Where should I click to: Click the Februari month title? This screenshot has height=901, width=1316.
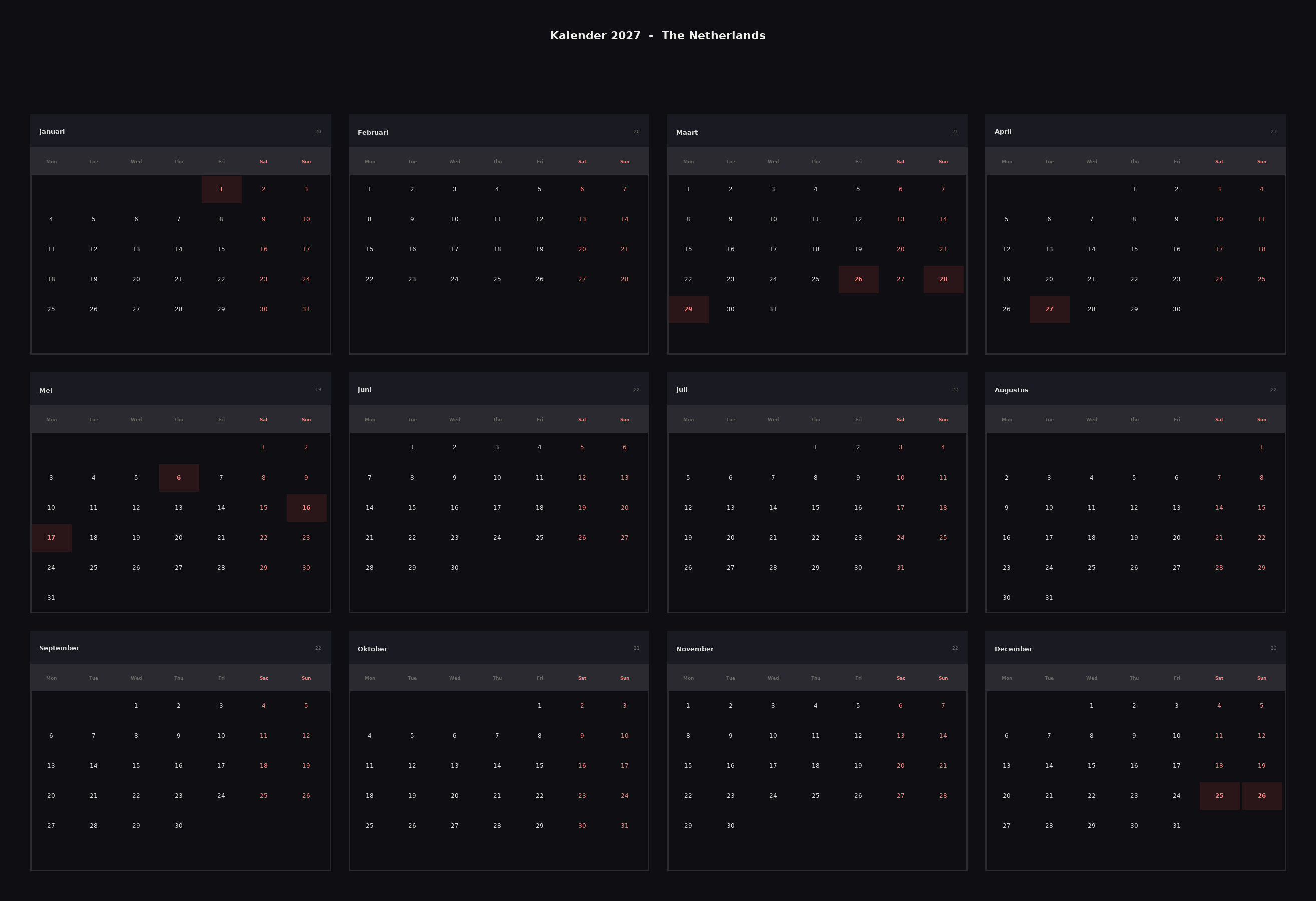(x=373, y=133)
